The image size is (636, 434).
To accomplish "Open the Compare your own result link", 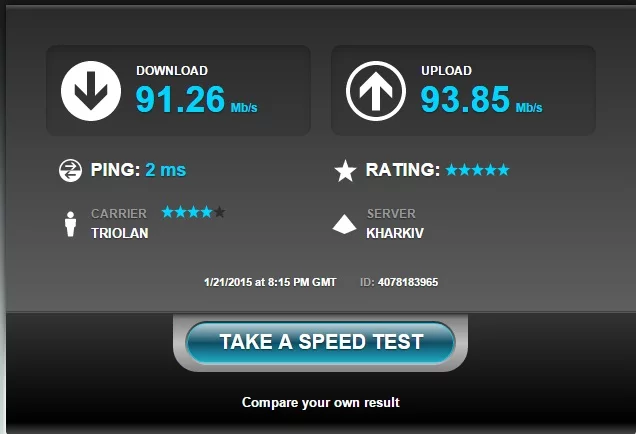I will pos(321,402).
